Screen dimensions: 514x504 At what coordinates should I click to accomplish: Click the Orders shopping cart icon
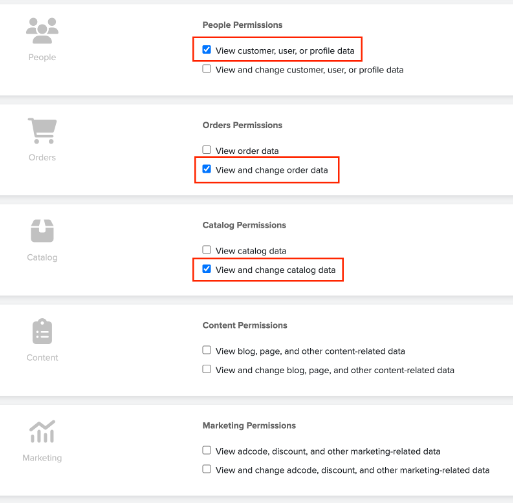pyautogui.click(x=42, y=131)
